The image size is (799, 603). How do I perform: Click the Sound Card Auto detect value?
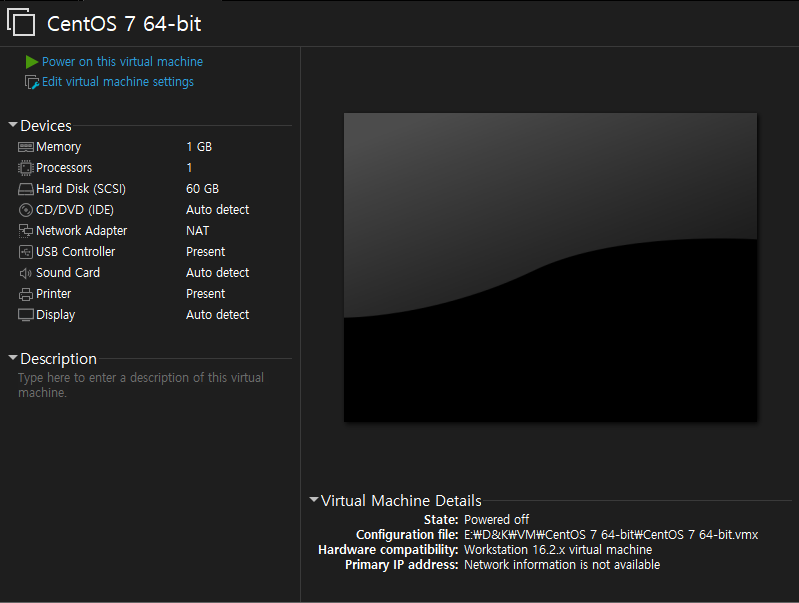218,273
